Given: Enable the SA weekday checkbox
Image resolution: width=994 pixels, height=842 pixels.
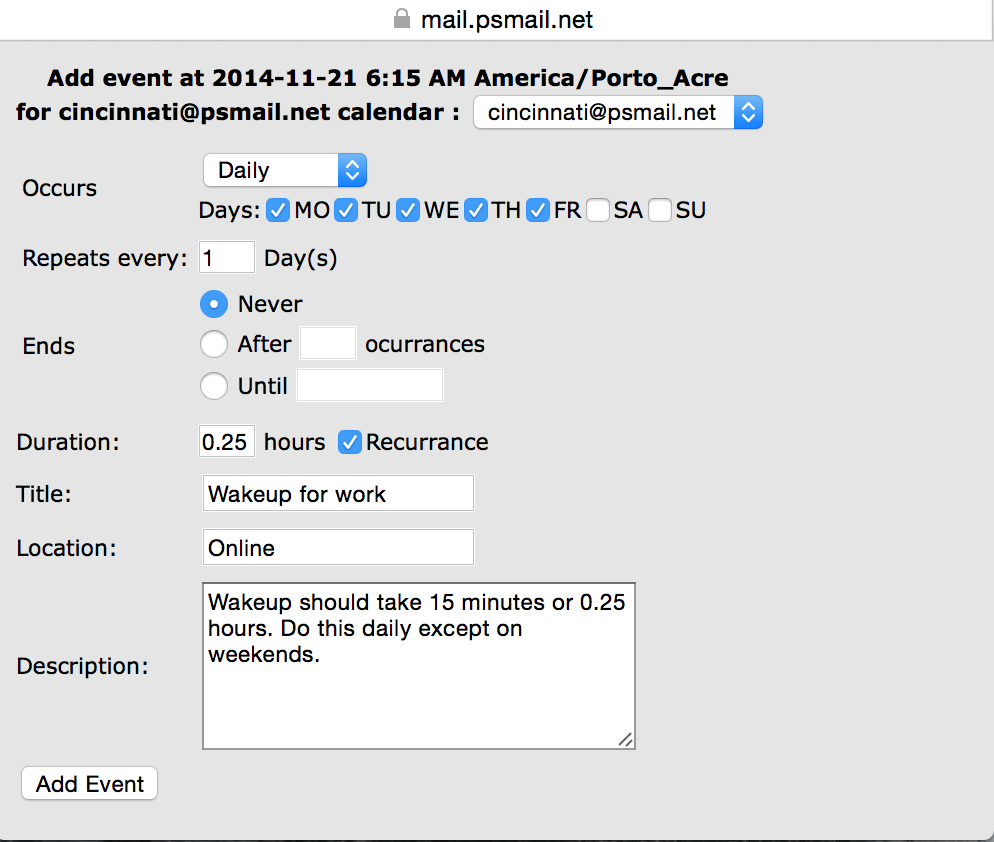Looking at the screenshot, I should point(597,210).
